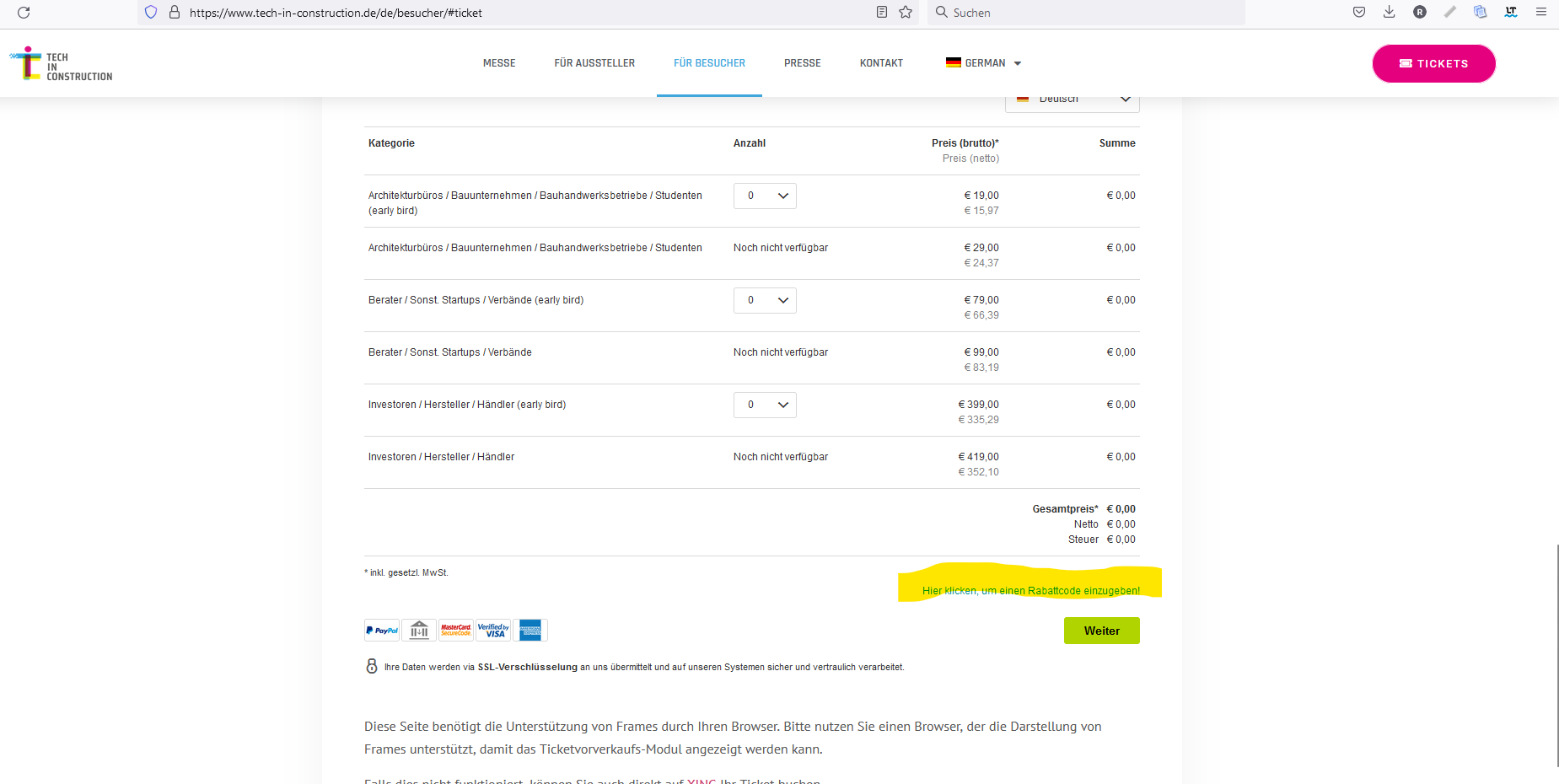1559x784 pixels.
Task: Click the PayPal payment icon
Action: (x=382, y=631)
